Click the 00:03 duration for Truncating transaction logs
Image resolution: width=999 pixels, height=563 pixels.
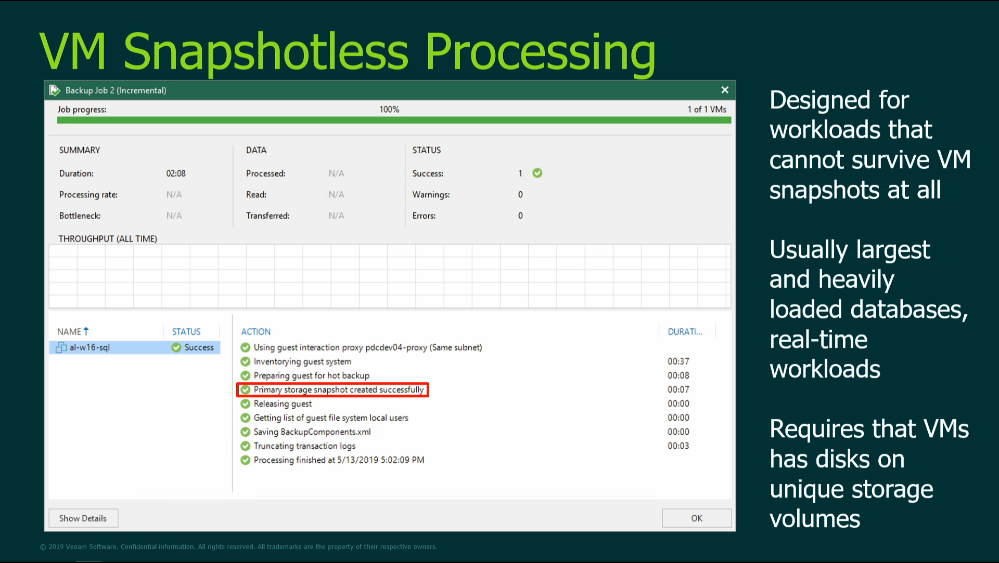(x=678, y=446)
